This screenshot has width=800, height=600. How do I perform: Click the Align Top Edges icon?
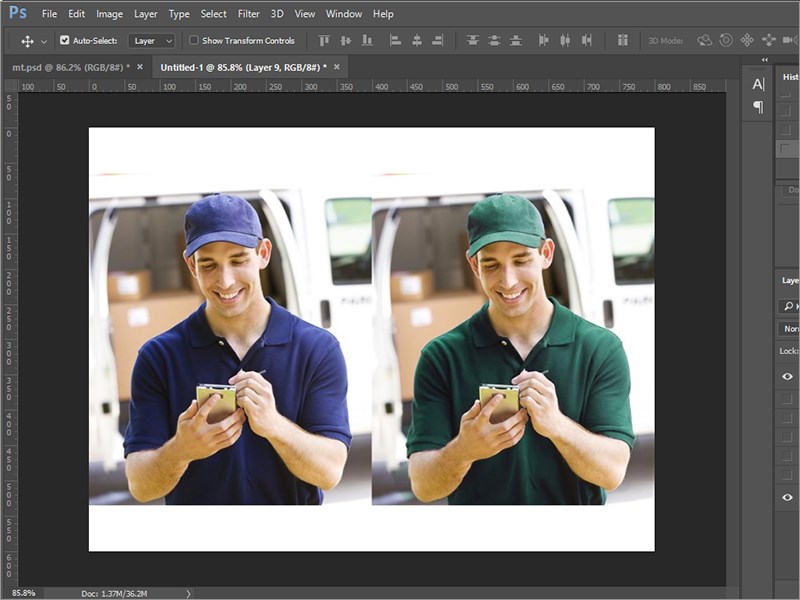tap(323, 41)
